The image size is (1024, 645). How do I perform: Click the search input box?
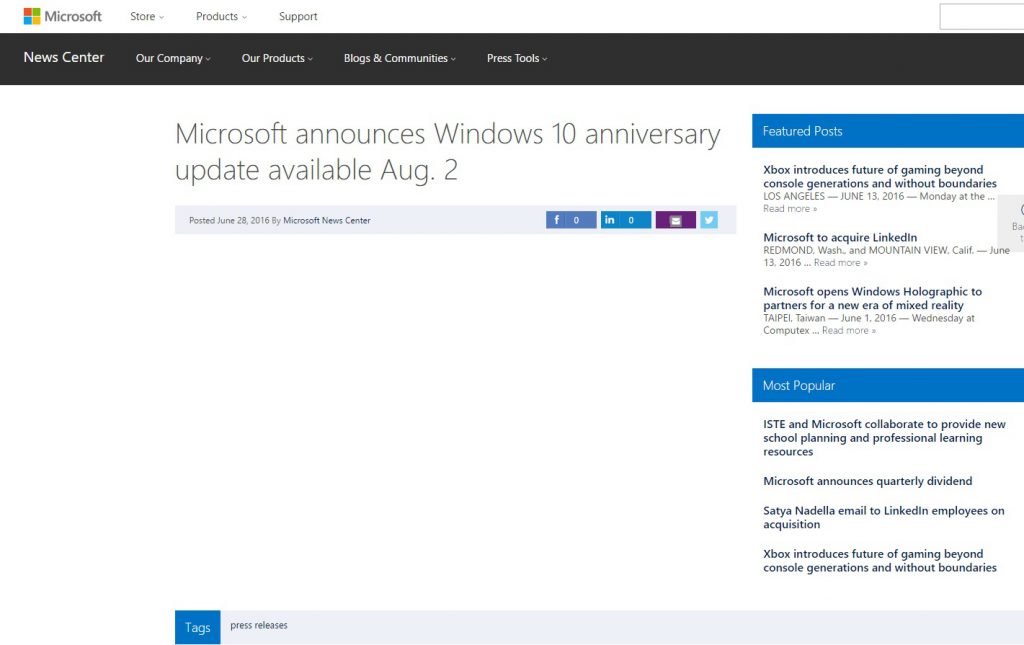[982, 16]
